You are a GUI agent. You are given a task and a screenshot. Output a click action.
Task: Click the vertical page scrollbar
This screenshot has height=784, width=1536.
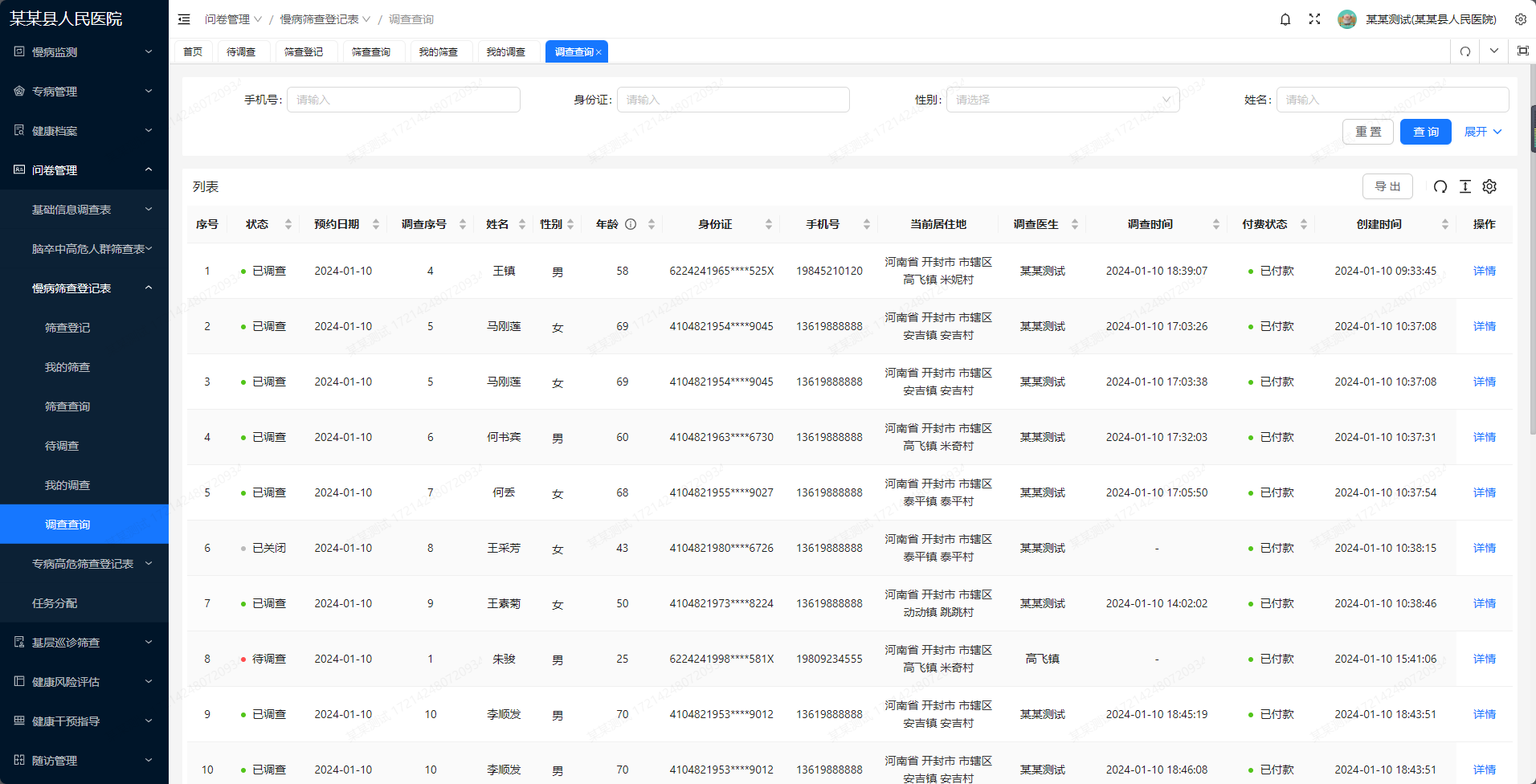coord(1533,249)
